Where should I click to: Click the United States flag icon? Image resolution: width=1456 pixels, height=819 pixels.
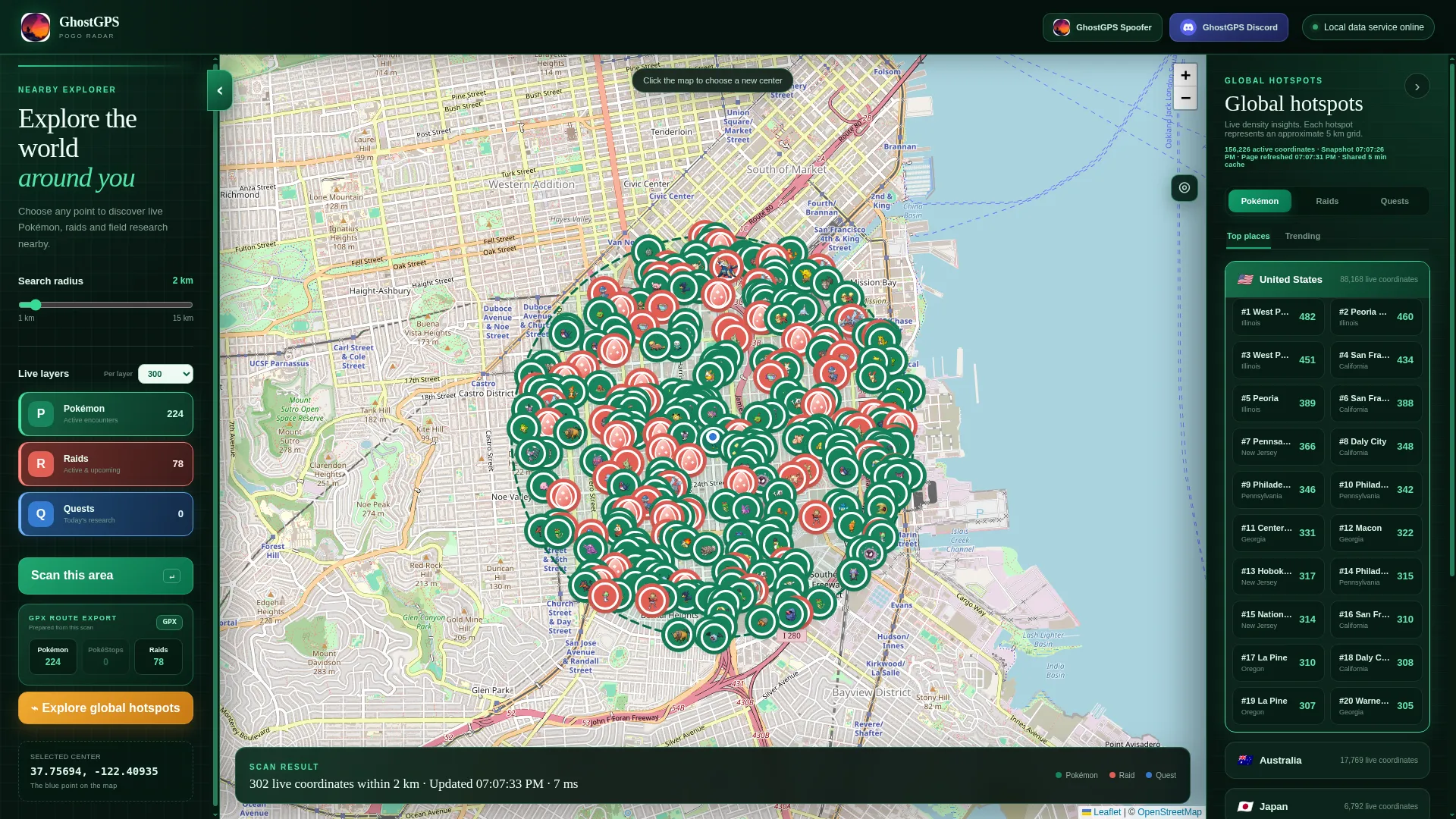[x=1245, y=280]
